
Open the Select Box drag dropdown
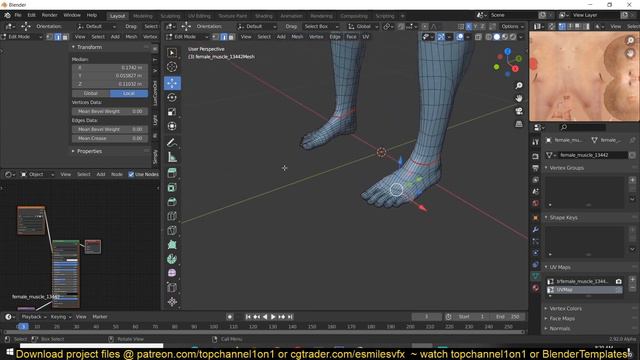pos(321,26)
